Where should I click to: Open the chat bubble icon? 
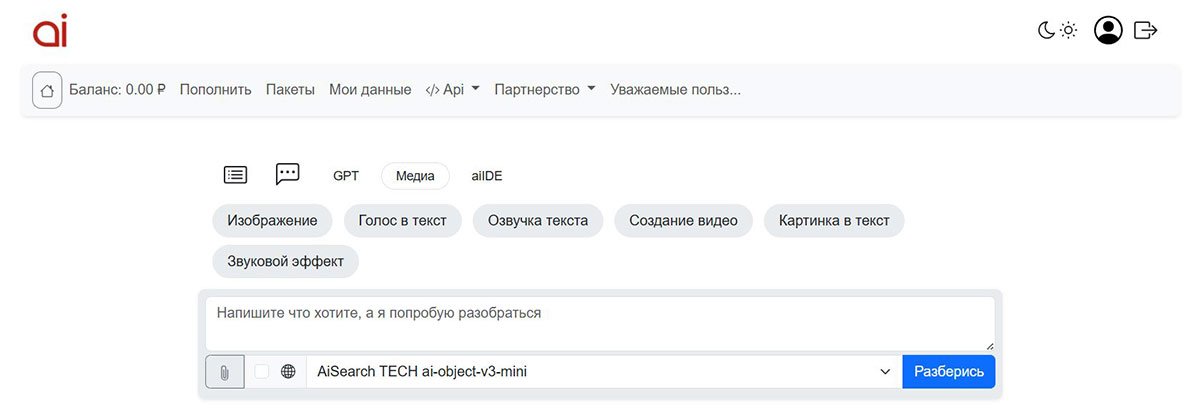(288, 174)
